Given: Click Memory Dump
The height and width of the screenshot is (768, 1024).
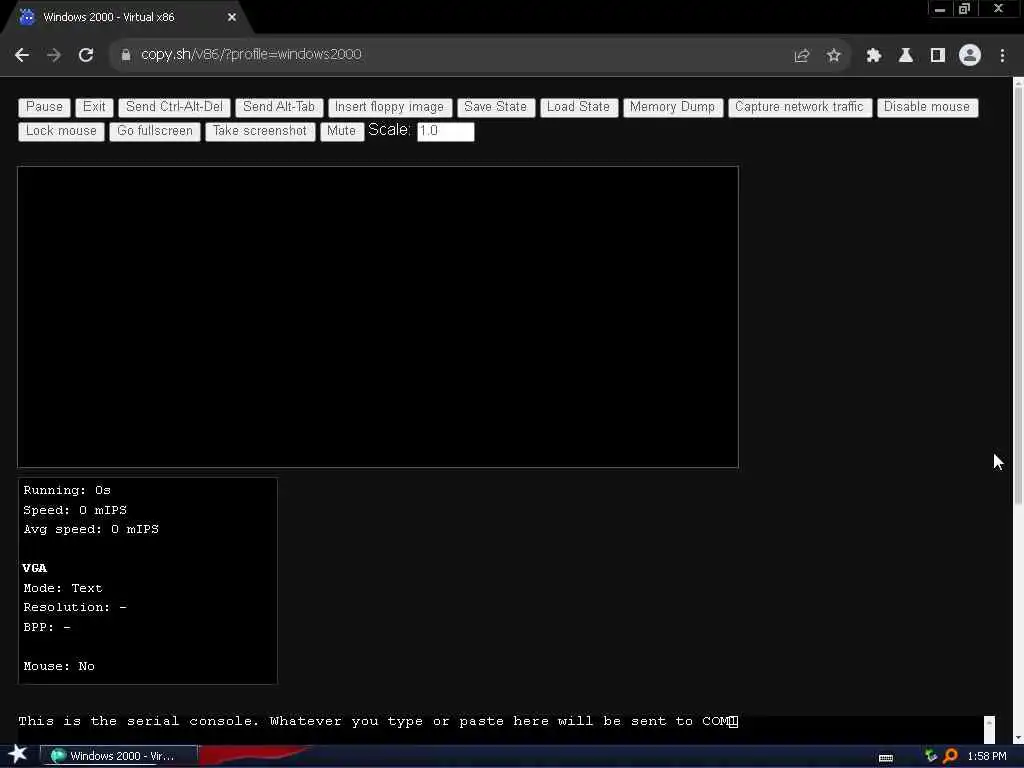Looking at the screenshot, I should tap(673, 107).
